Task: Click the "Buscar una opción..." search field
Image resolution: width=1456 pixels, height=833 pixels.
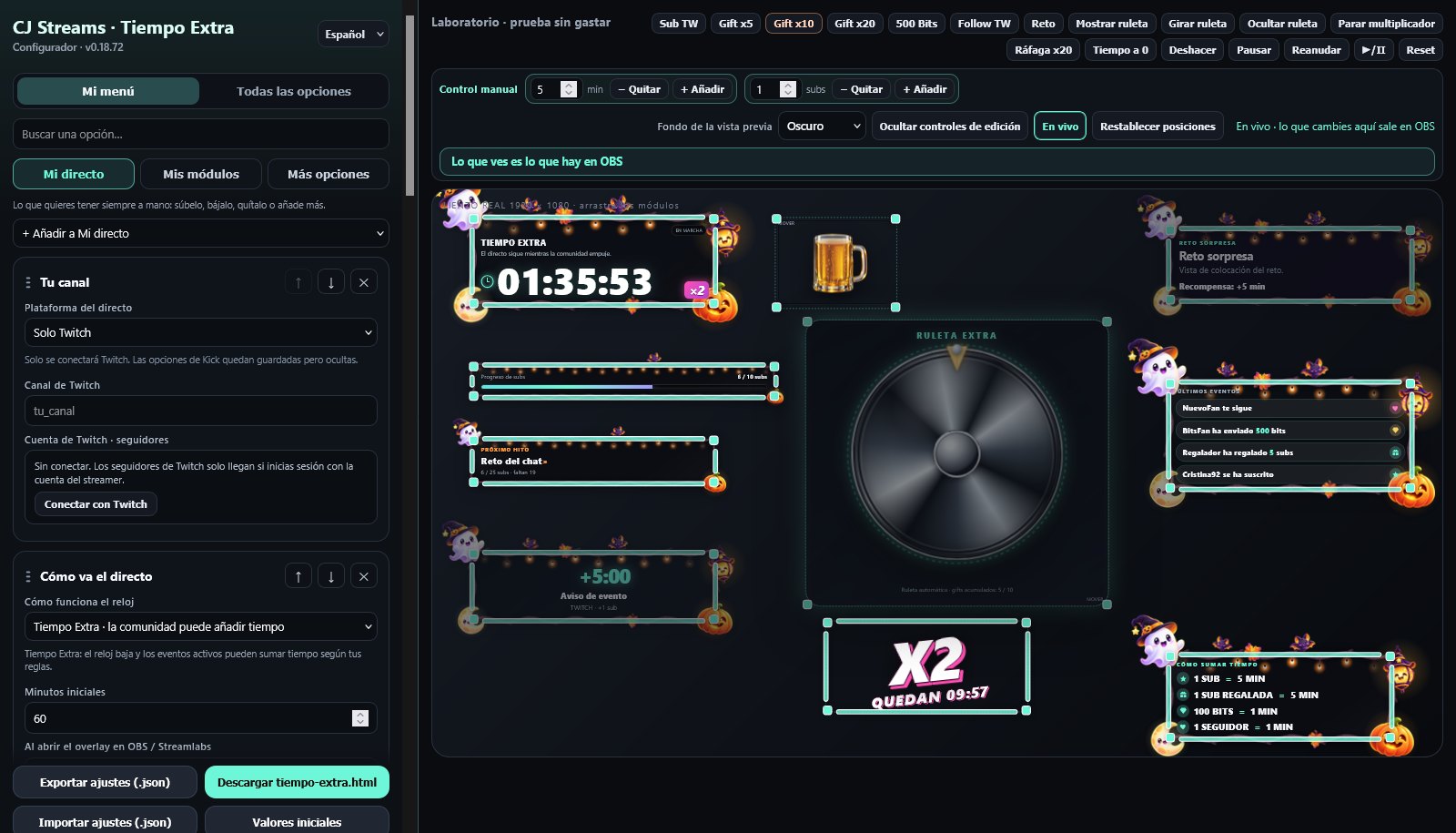Action: point(201,134)
